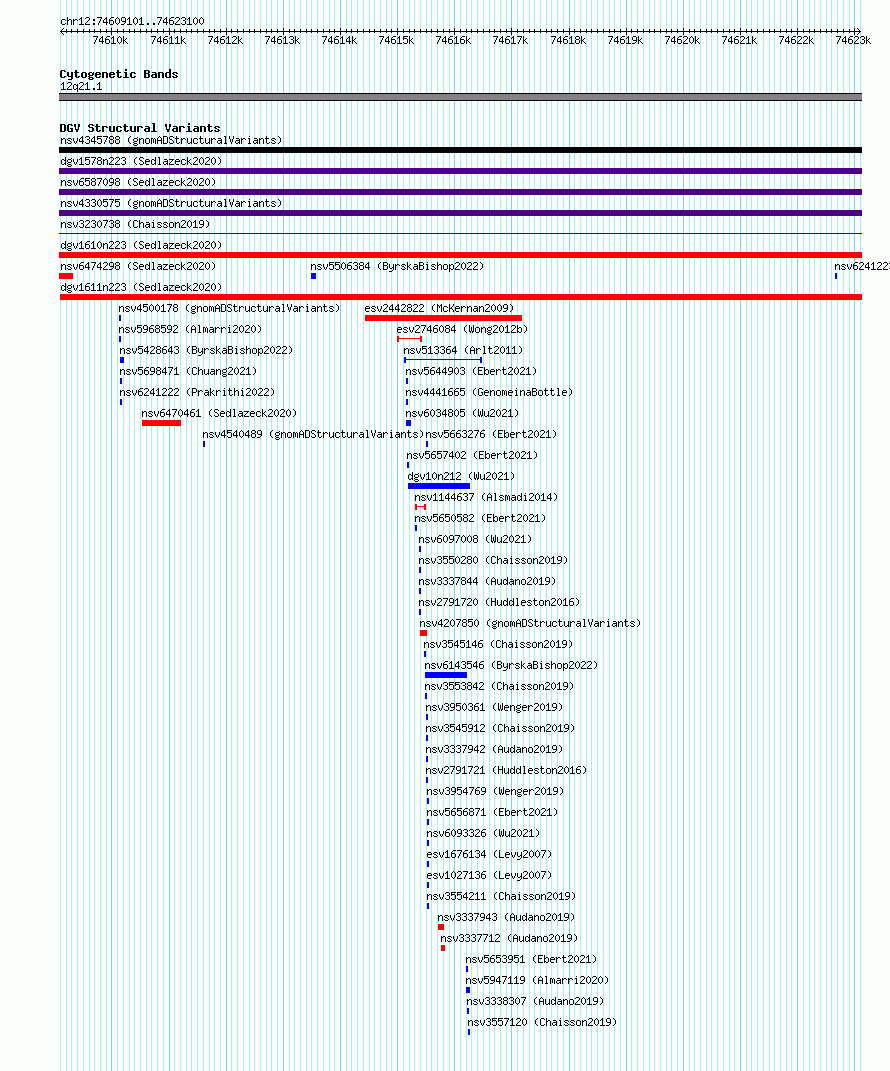This screenshot has width=890, height=1071.
Task: Click nsv3337942 (Audano2019) label
Action: 495,749
